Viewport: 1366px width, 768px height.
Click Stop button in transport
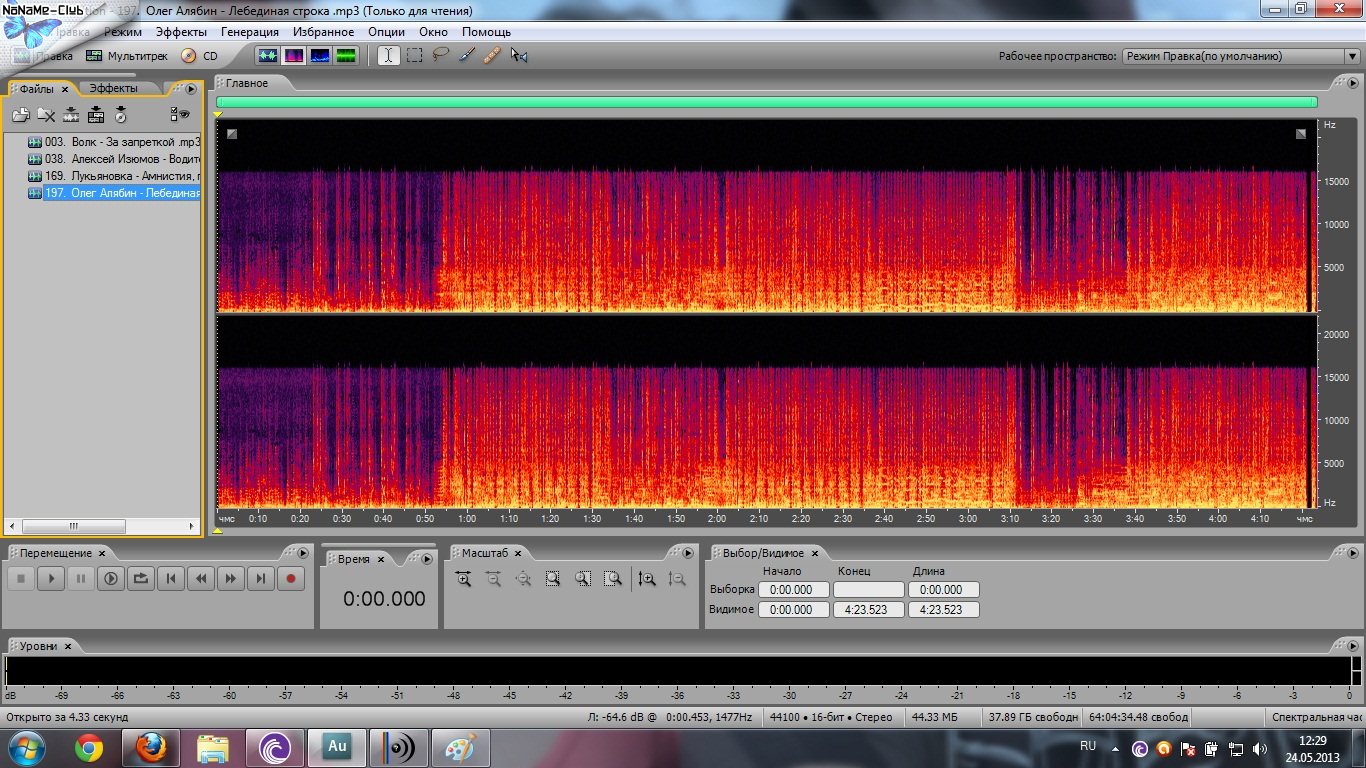[21, 578]
